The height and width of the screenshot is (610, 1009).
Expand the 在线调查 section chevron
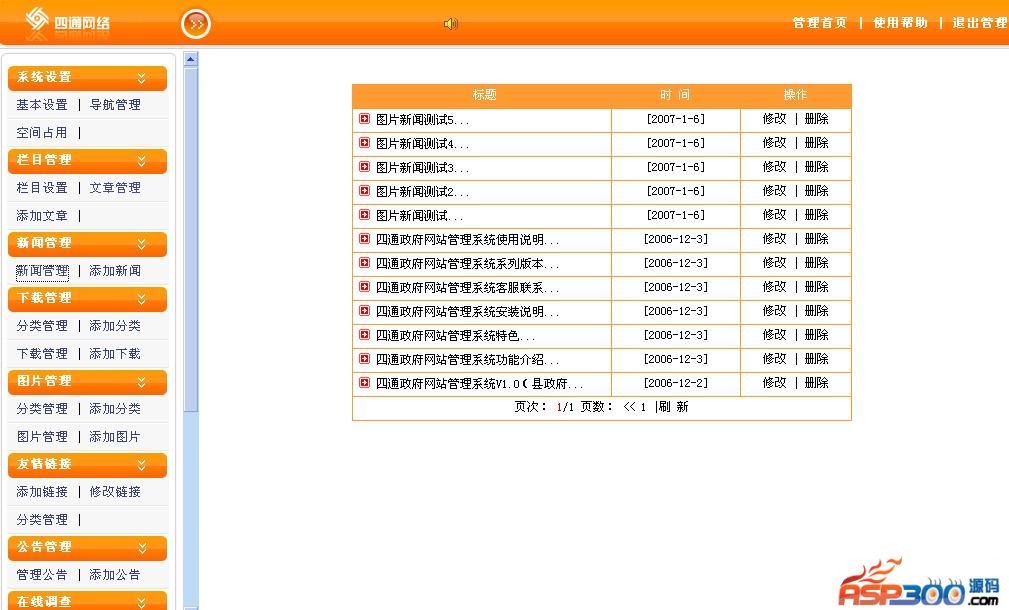click(x=142, y=602)
